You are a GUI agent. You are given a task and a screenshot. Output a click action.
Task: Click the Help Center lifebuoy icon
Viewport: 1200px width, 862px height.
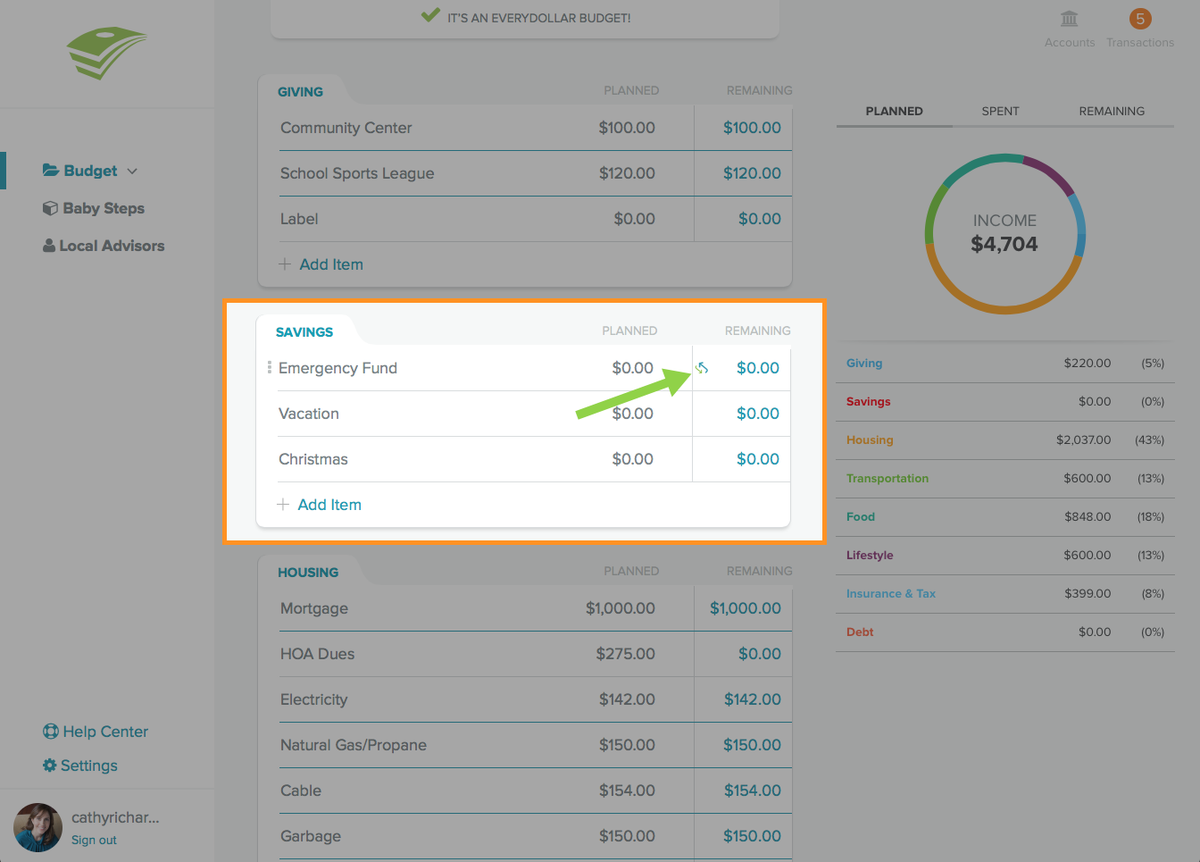tap(50, 732)
